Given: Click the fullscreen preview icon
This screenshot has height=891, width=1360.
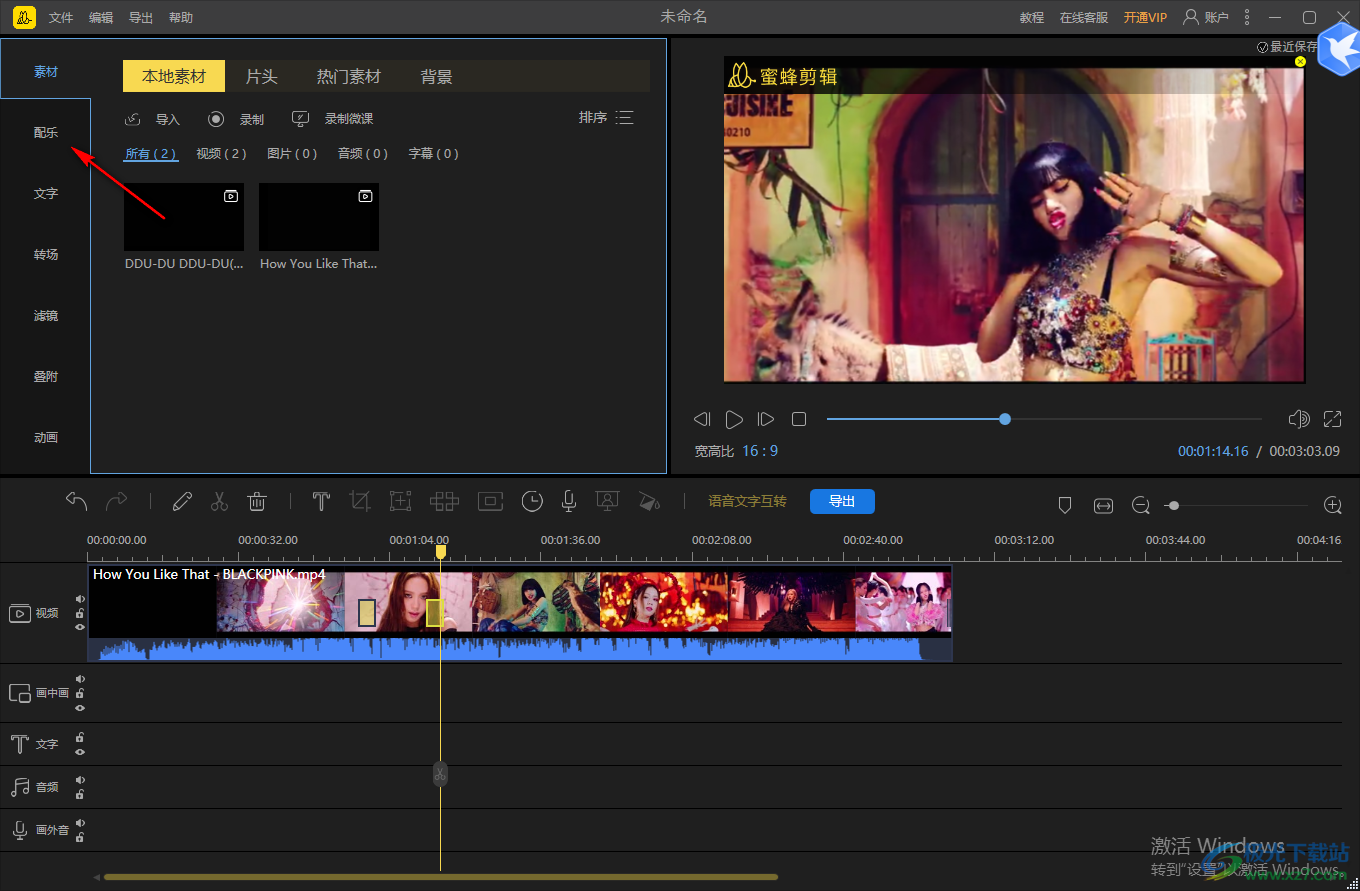Looking at the screenshot, I should pyautogui.click(x=1332, y=419).
